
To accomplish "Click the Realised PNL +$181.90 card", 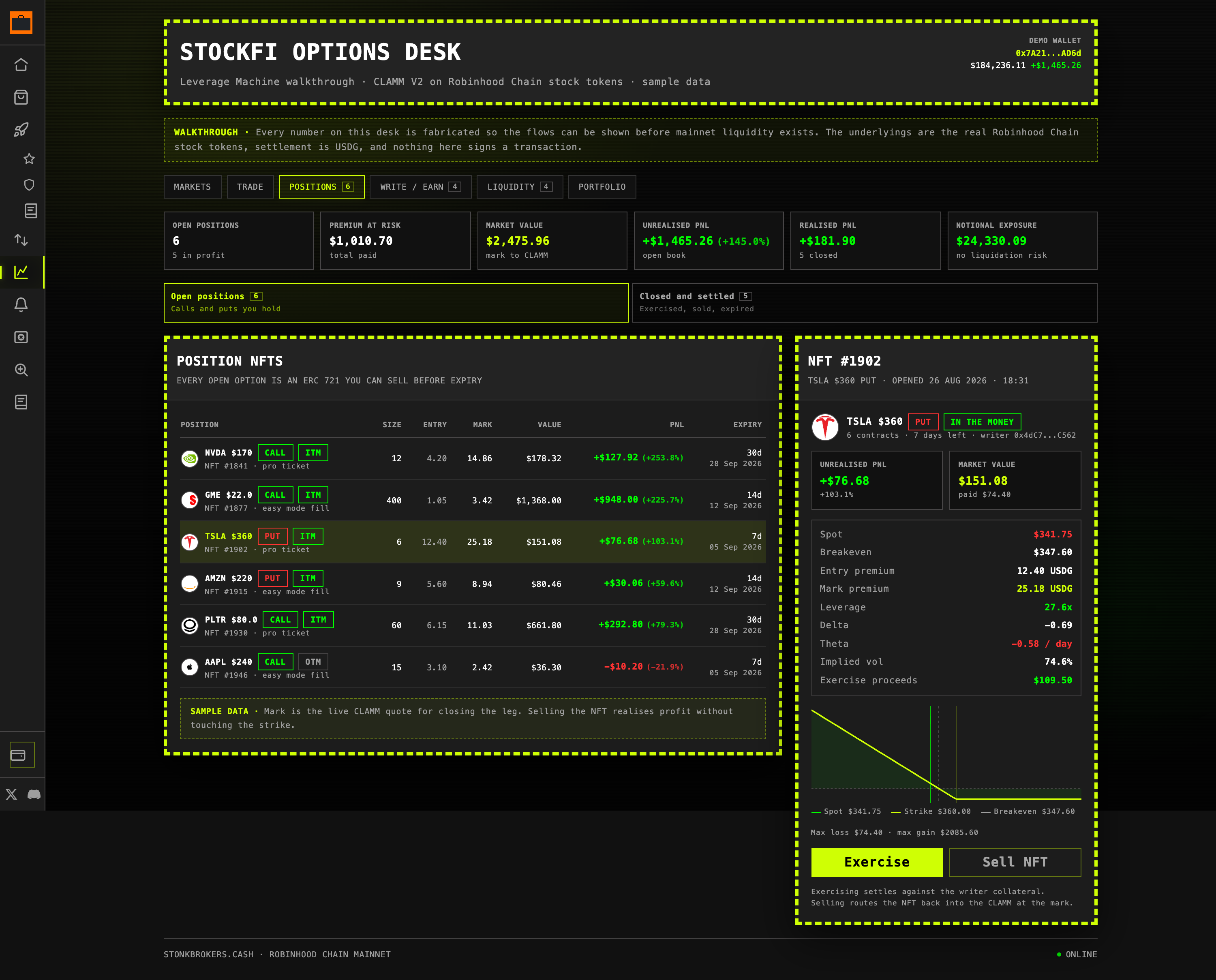I will click(865, 240).
